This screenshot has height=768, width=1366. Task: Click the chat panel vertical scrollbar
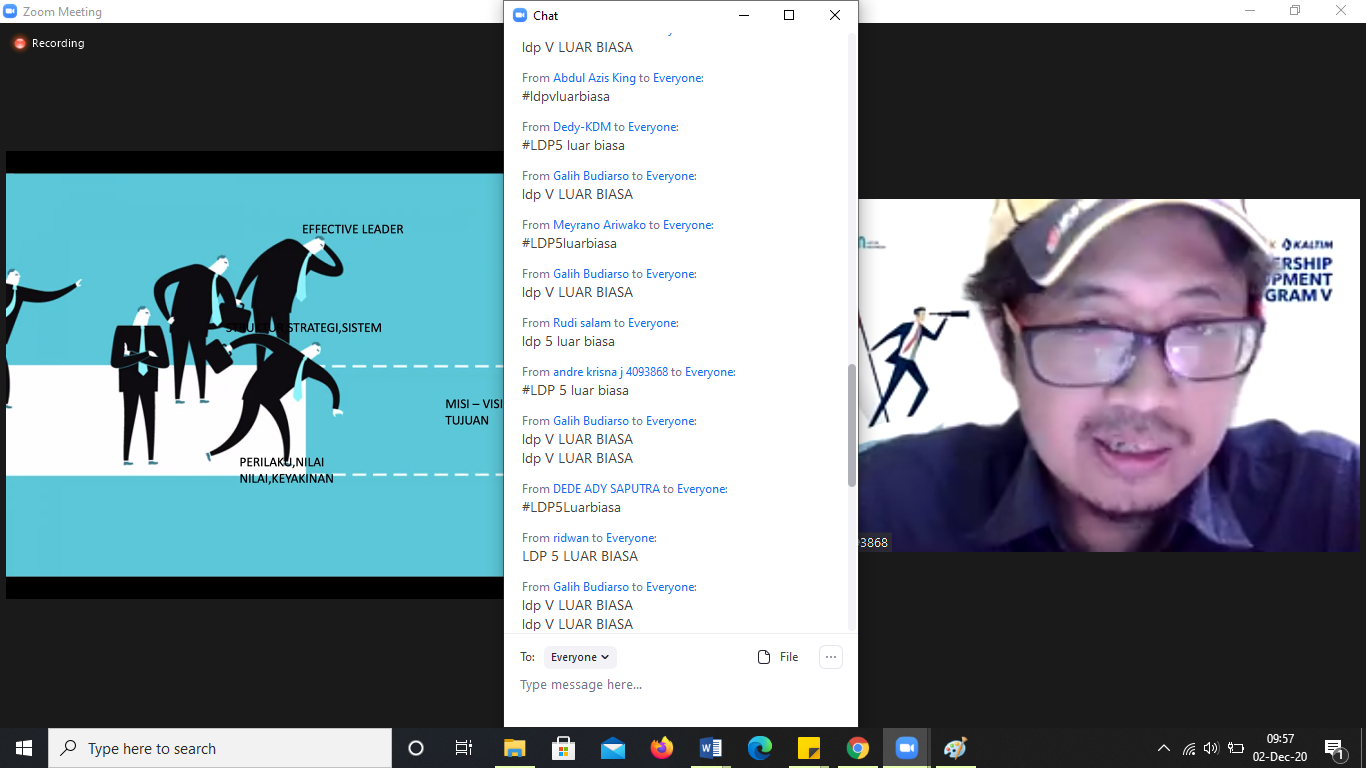point(852,425)
